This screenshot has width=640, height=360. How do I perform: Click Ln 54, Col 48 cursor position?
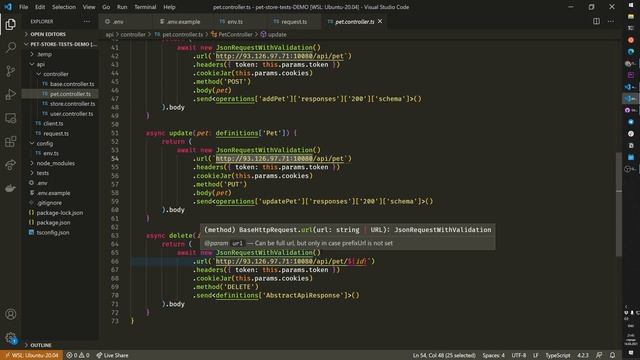tap(444, 355)
